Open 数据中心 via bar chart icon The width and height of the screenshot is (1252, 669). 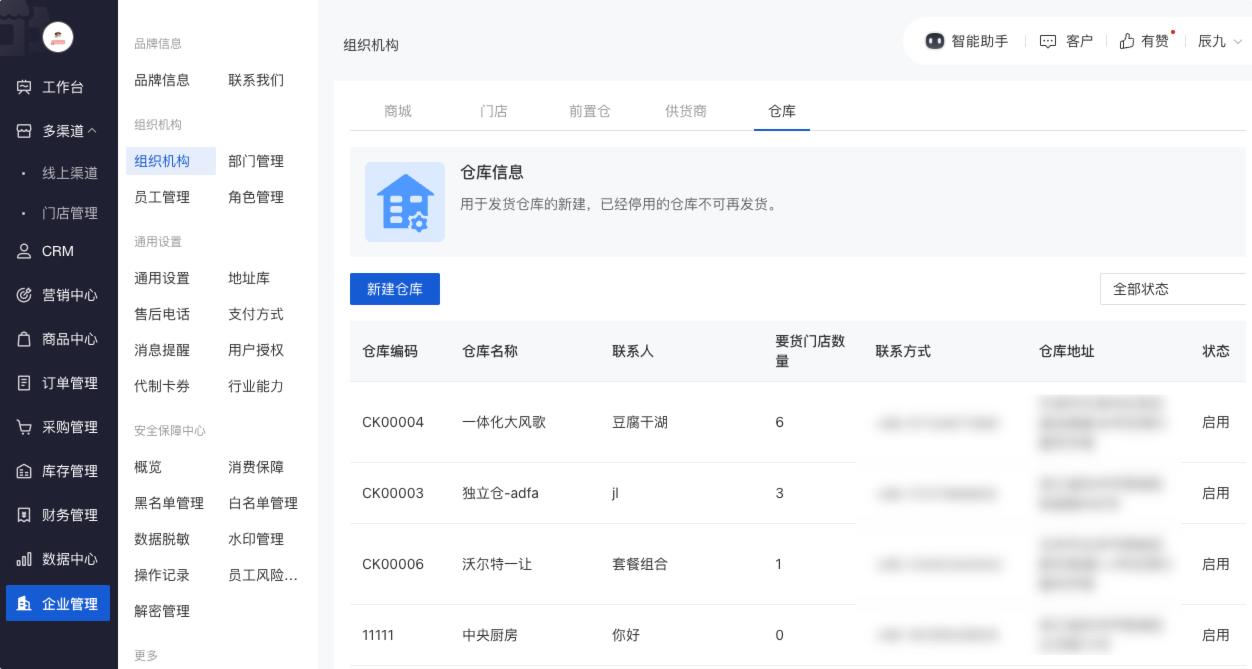pos(24,559)
